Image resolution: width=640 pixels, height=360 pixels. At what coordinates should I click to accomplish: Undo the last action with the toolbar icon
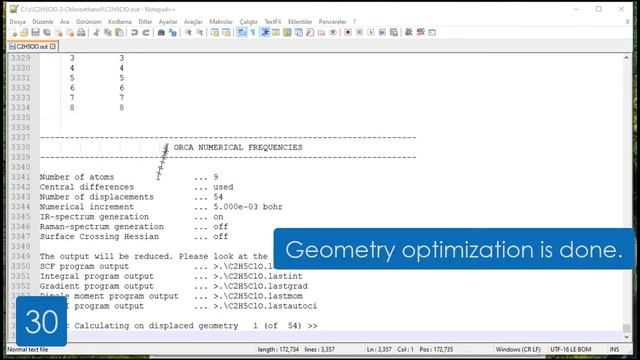point(134,33)
